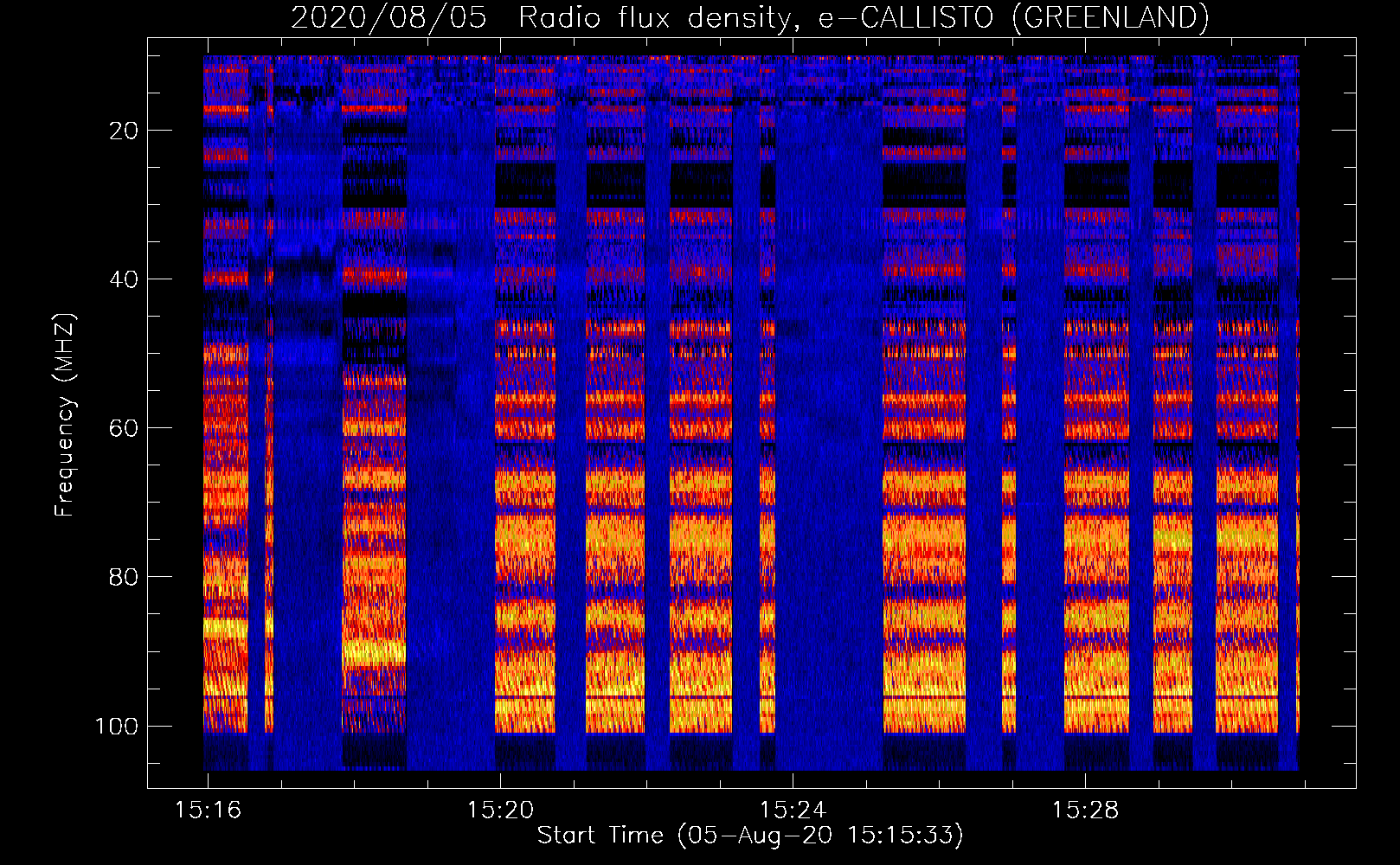Click the 'Frequency (MHZ)' y-axis label

click(x=65, y=415)
